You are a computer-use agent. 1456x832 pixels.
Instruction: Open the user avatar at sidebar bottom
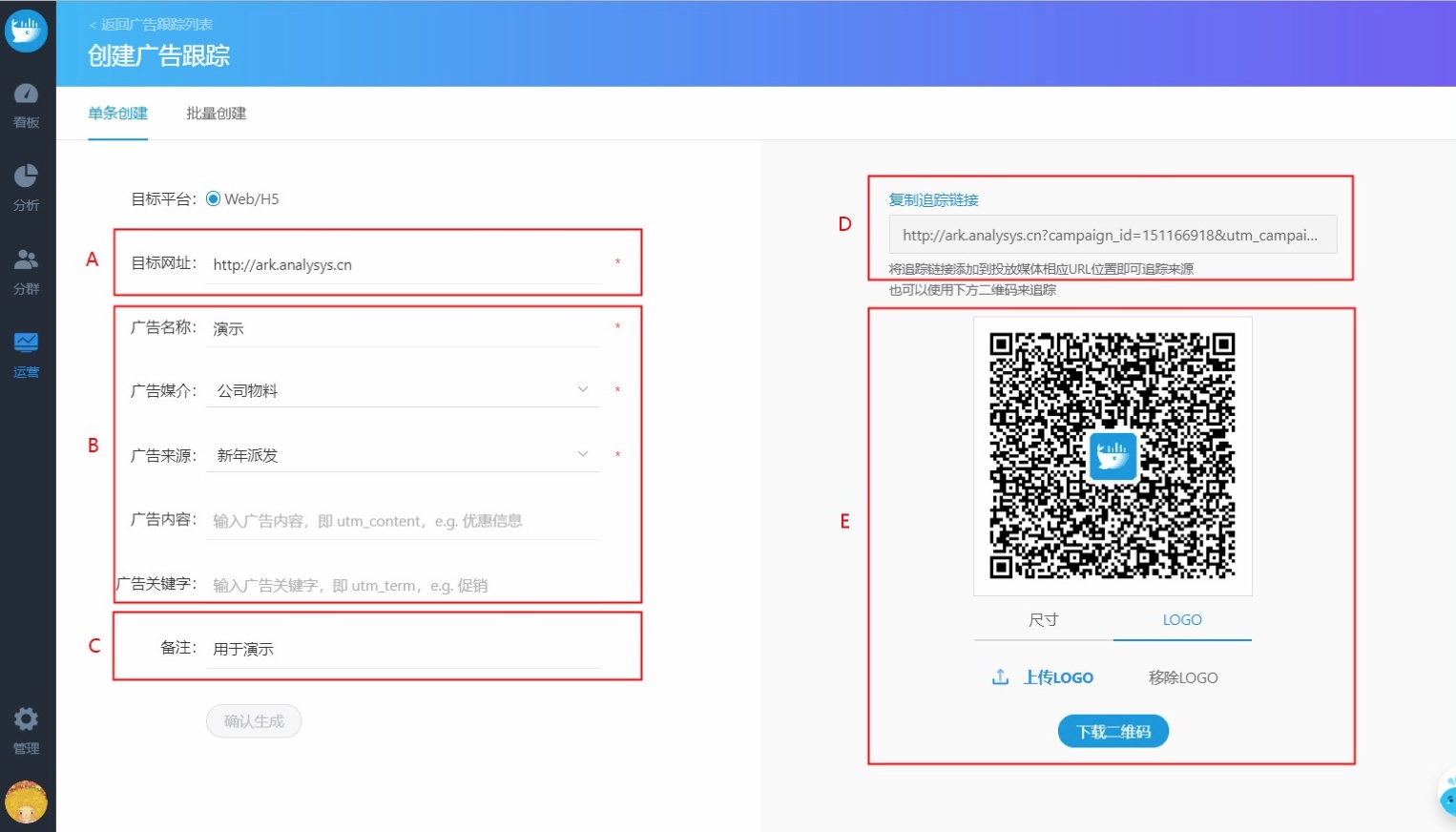tap(27, 801)
